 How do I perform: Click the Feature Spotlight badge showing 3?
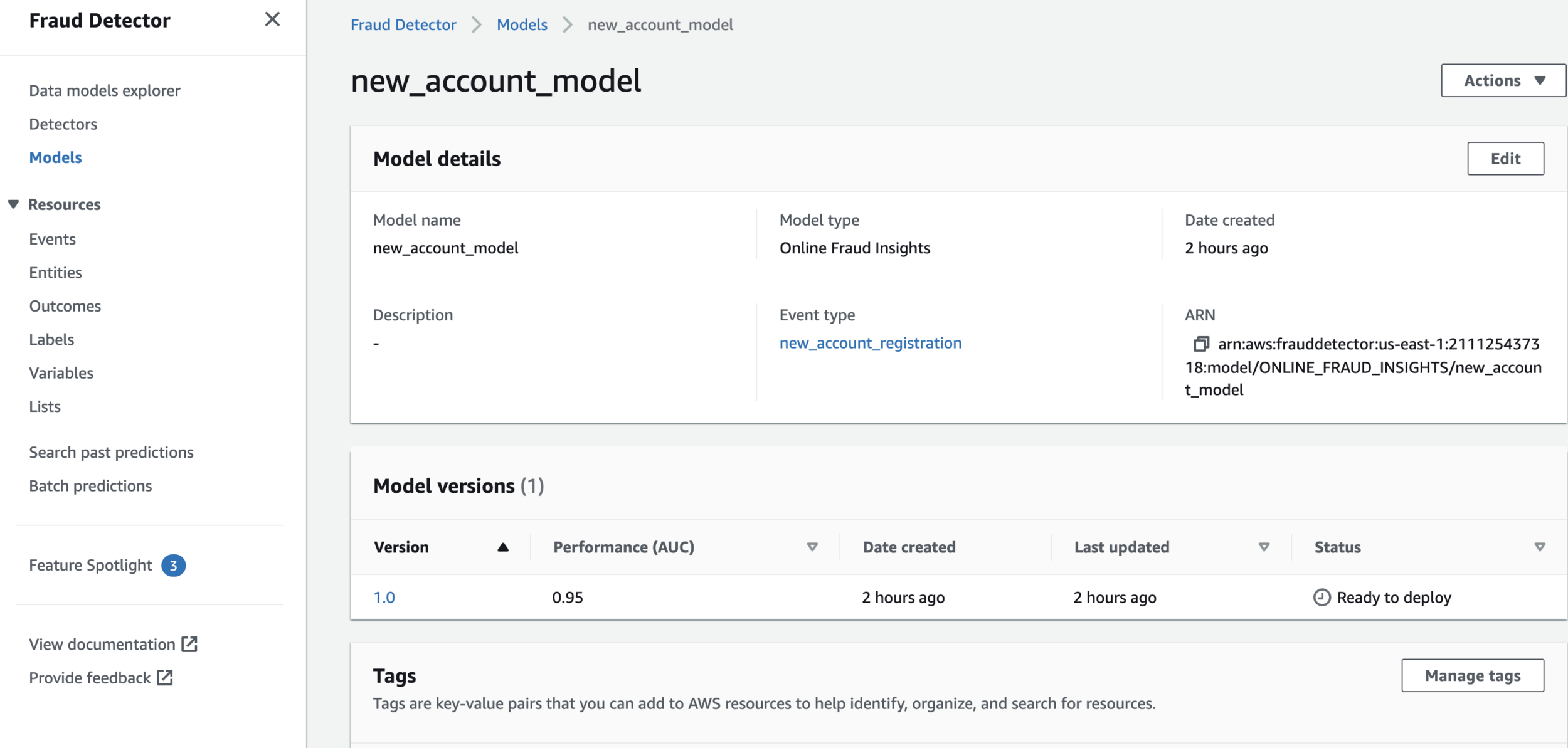pyautogui.click(x=173, y=566)
